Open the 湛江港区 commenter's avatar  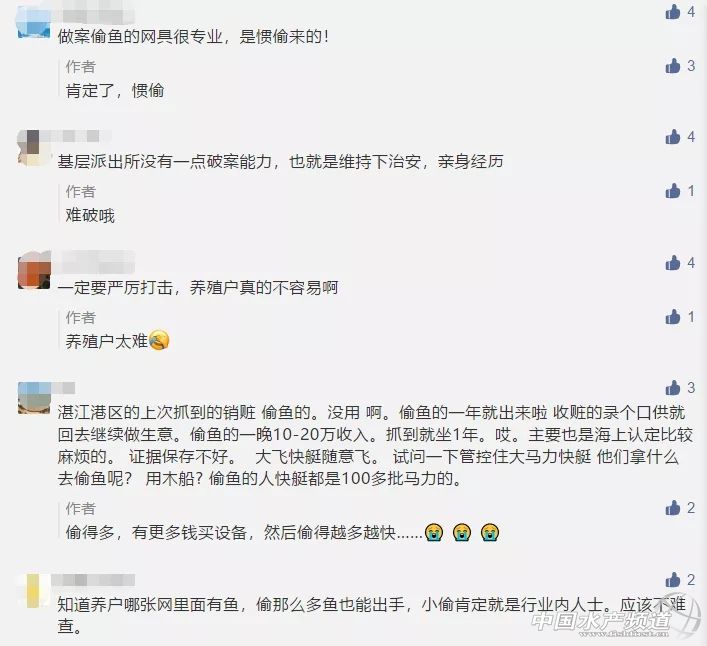[x=34, y=398]
